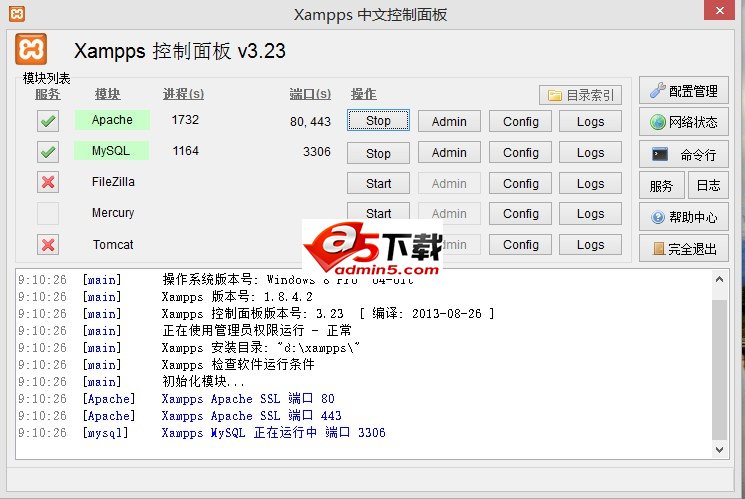The width and height of the screenshot is (745, 499).
Task: View Logs for Apache
Action: tap(591, 122)
